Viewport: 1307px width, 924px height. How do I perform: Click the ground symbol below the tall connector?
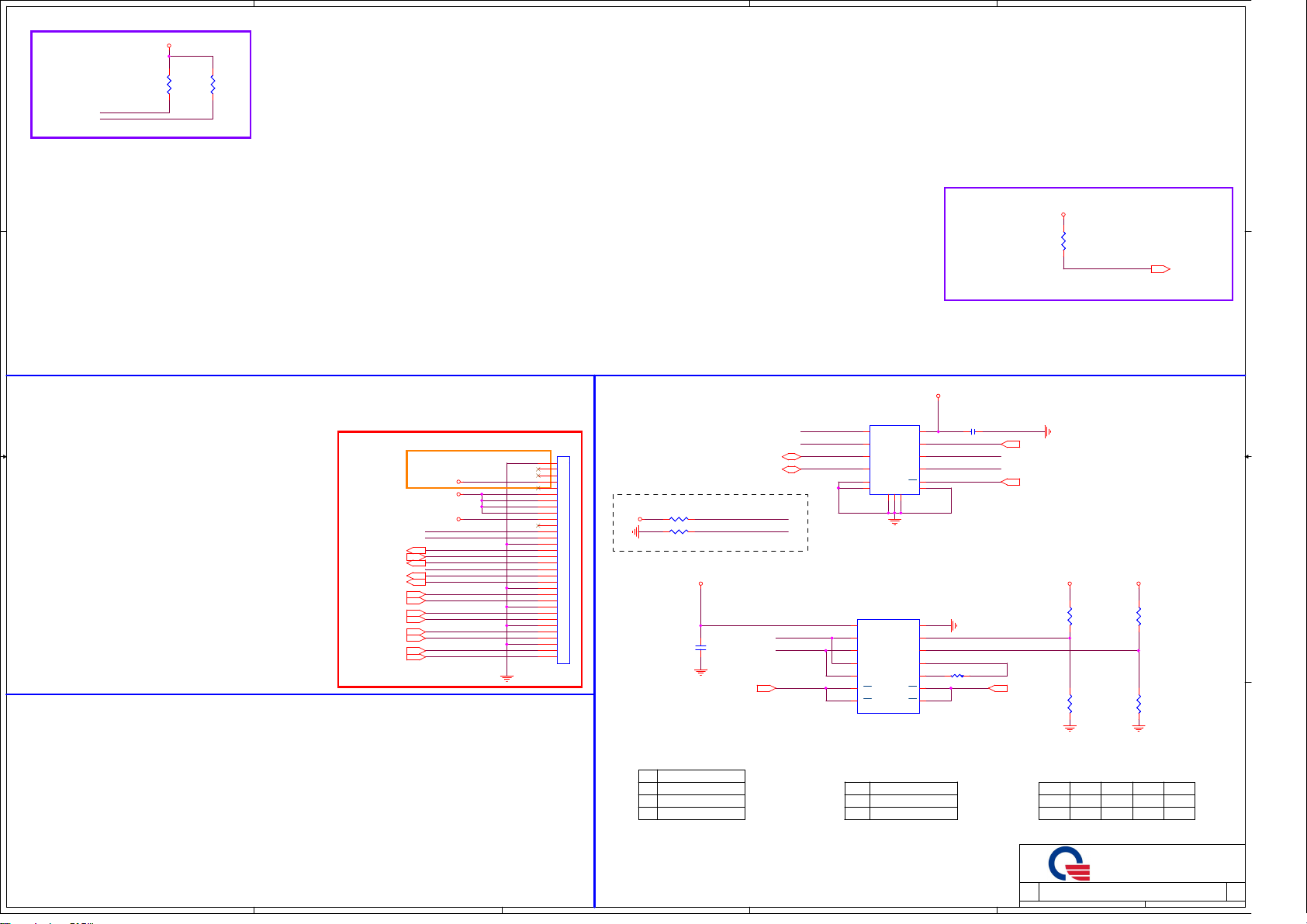click(507, 678)
